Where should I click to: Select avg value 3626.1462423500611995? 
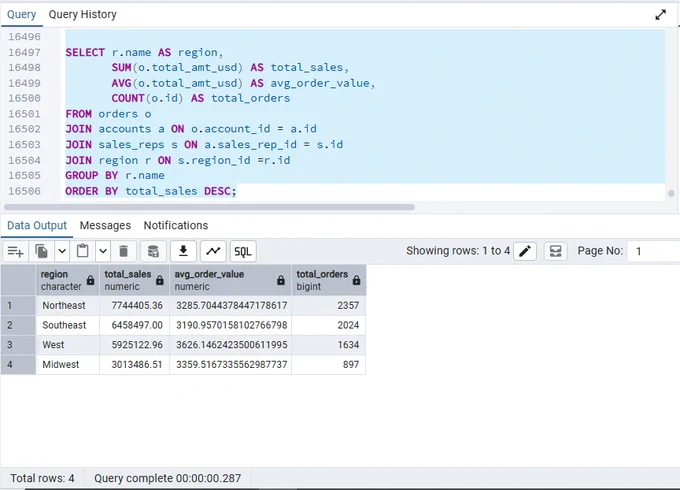[230, 345]
